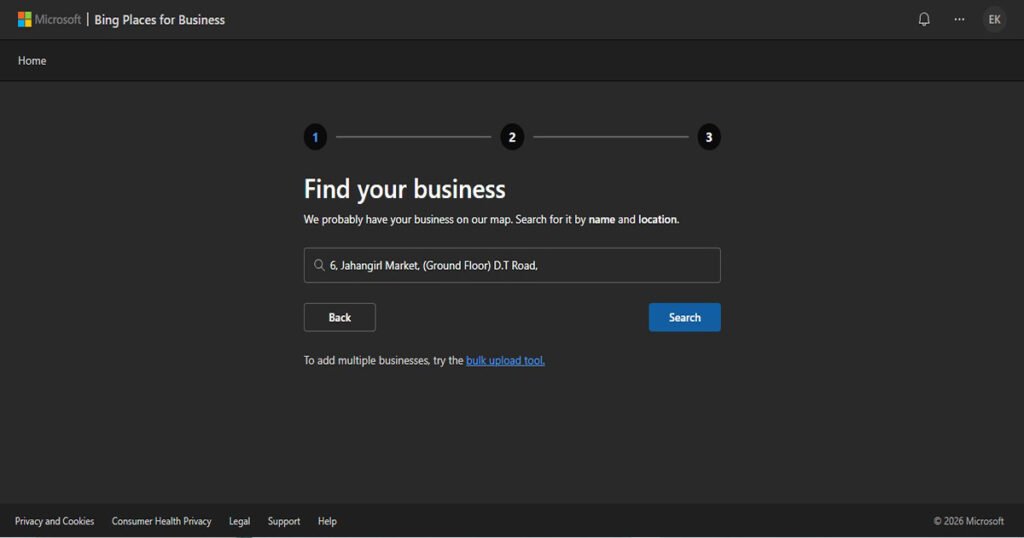Click the blue Search button
Screen dimensions: 1024x538
pyautogui.click(x=684, y=317)
